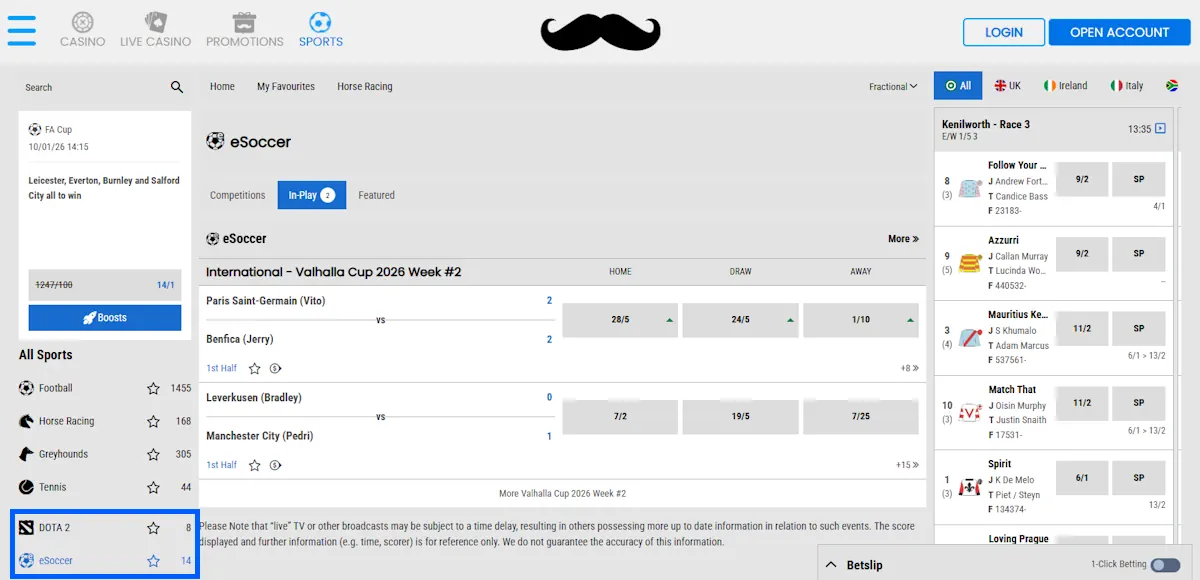Collapse the Betslip panel

tap(831, 564)
